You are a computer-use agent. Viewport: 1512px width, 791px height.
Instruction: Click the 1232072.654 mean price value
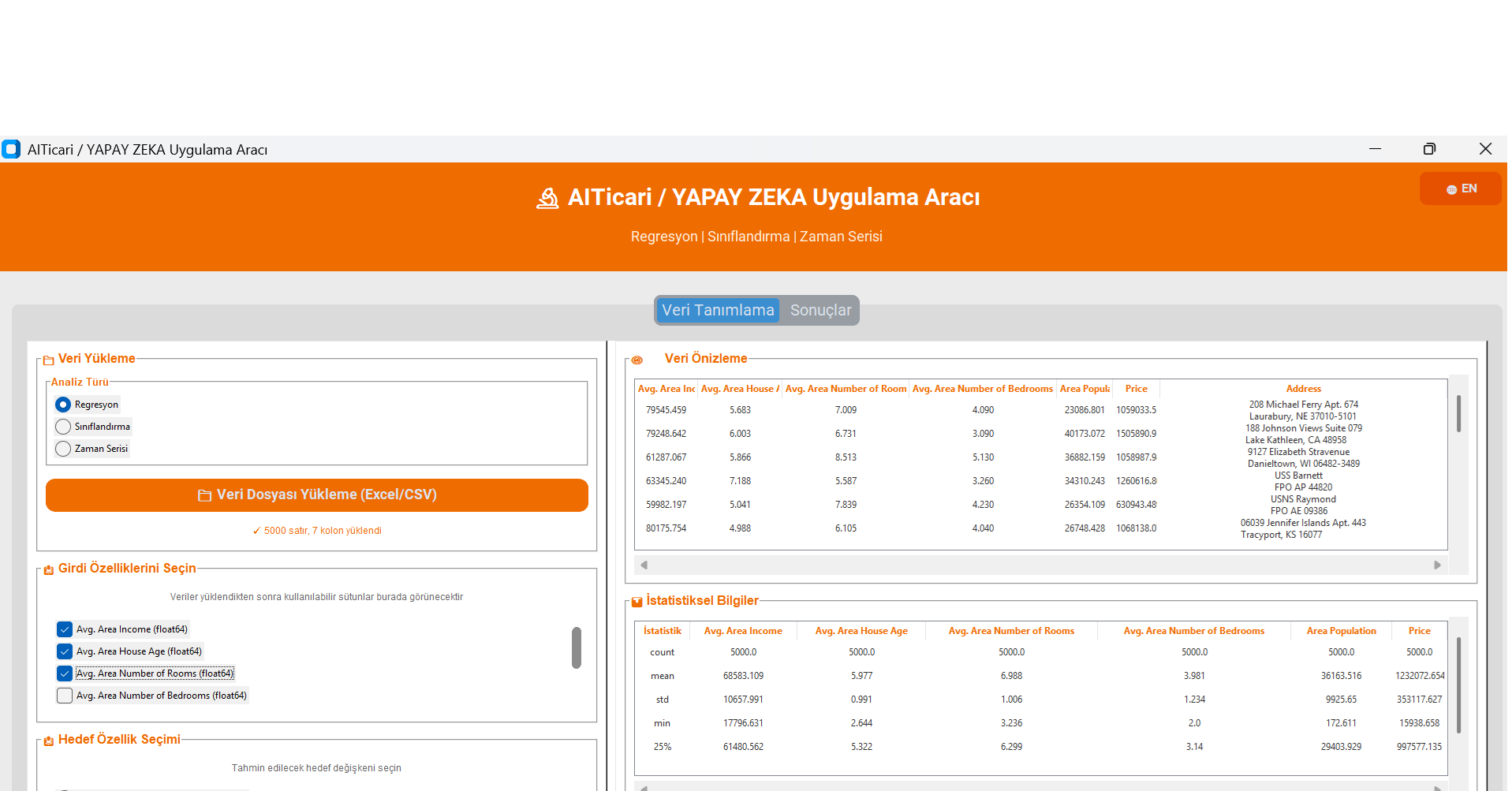[1420, 676]
